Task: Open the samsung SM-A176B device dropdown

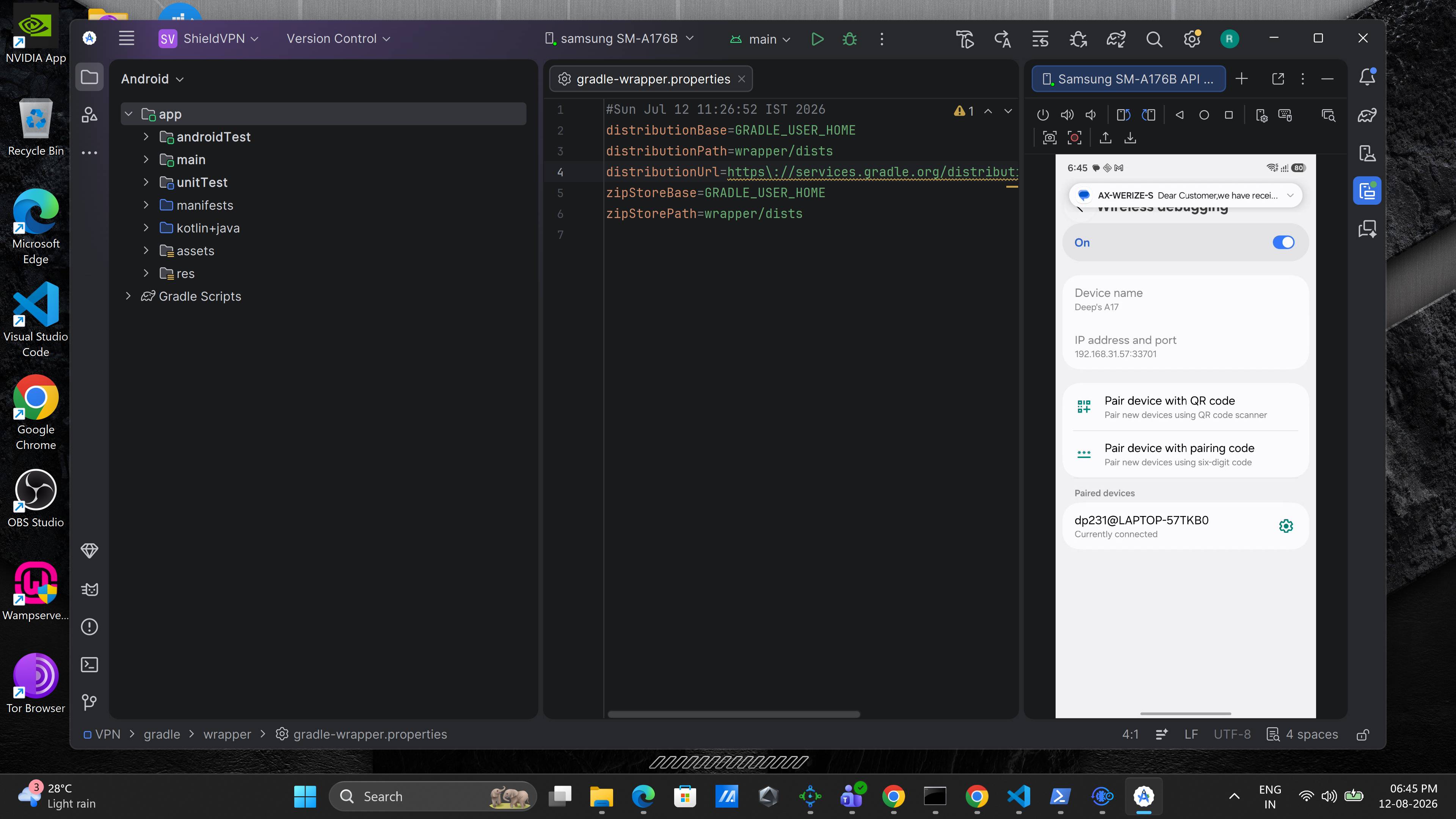Action: [x=619, y=38]
